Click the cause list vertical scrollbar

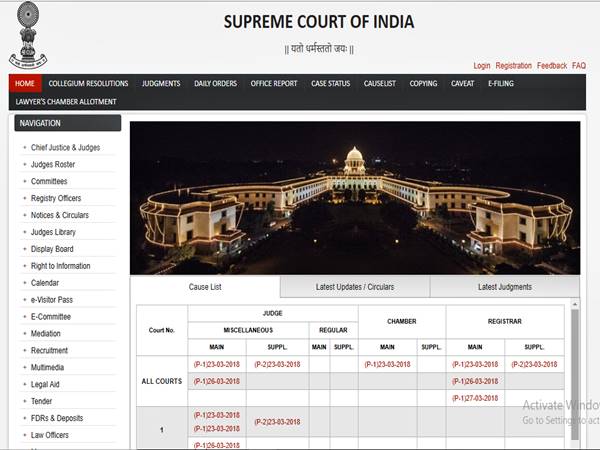click(575, 374)
